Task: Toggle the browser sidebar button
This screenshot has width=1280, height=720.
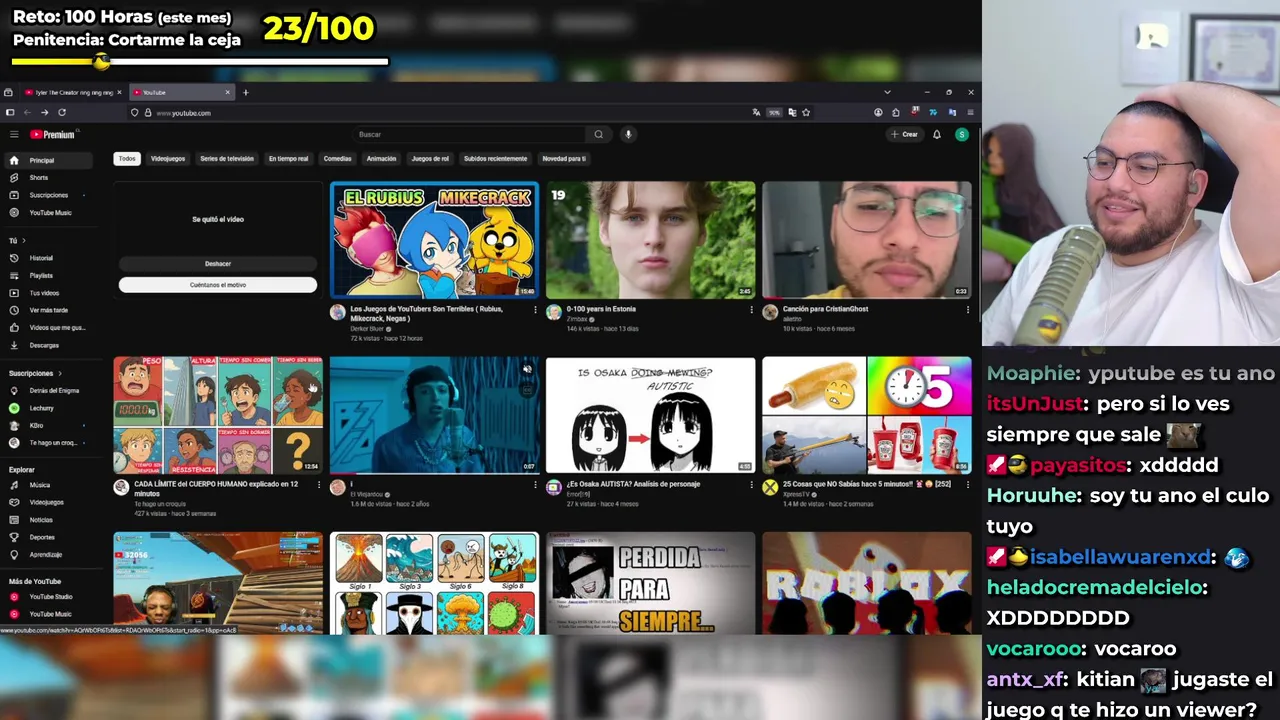Action: (x=10, y=113)
